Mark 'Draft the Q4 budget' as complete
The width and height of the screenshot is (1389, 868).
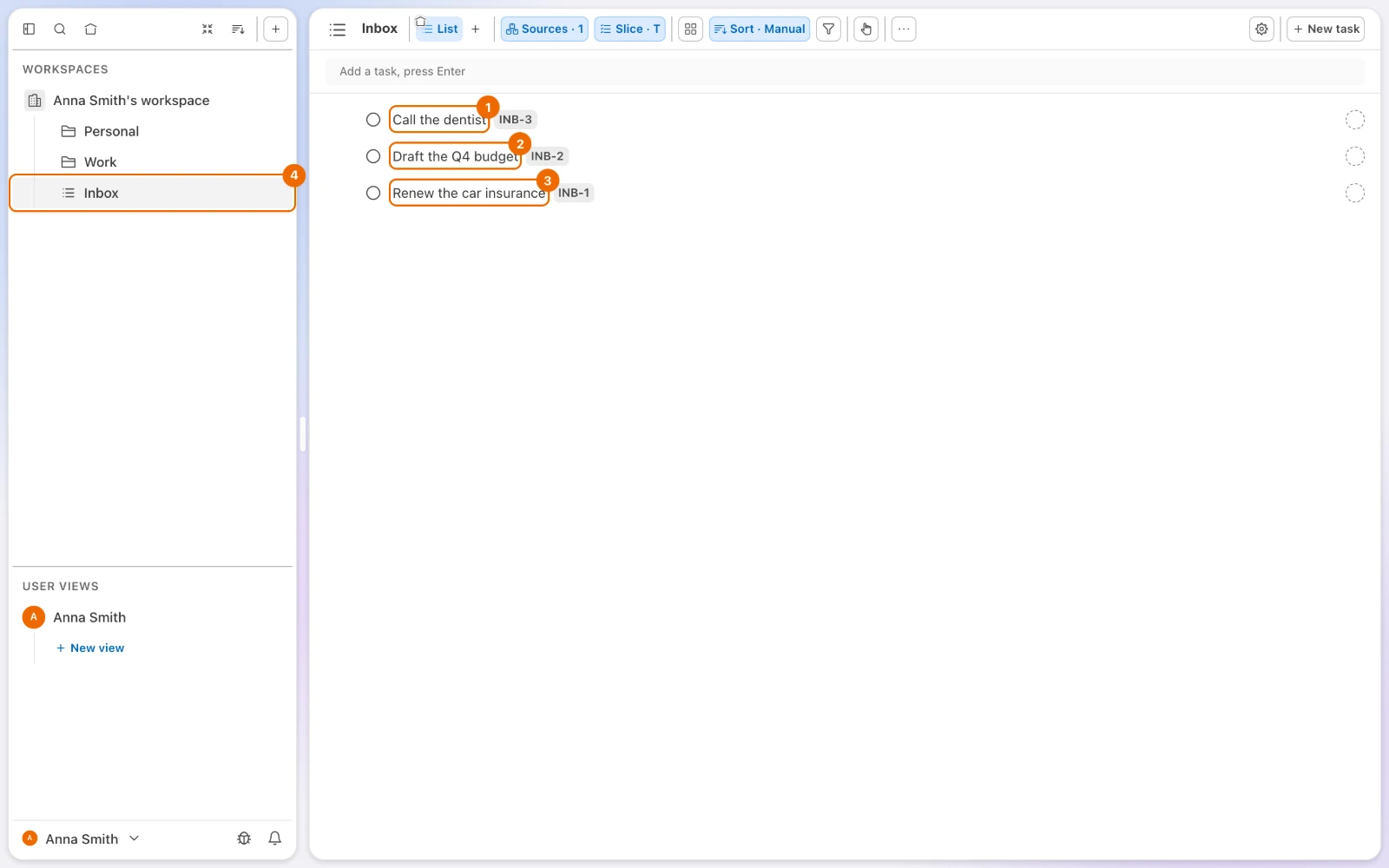tap(373, 156)
